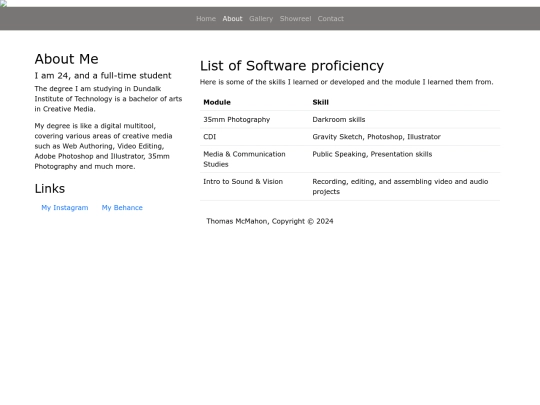Open the Home navigation link
Image resolution: width=540 pixels, height=405 pixels.
206,19
